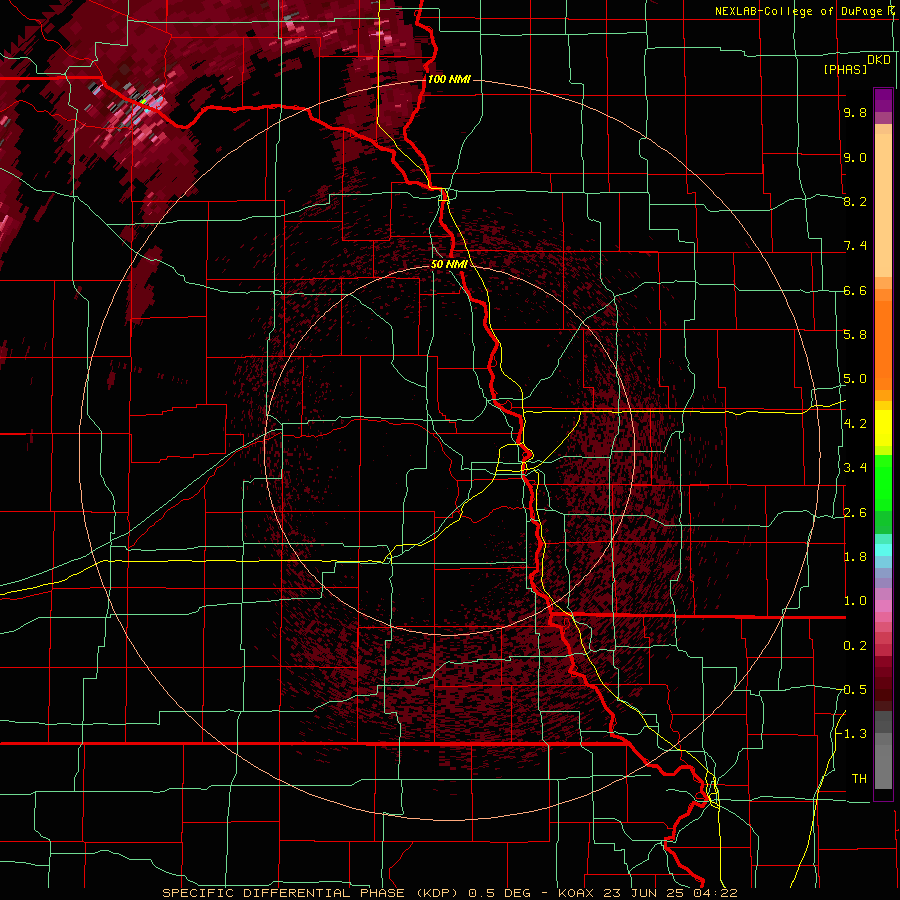Click the 6.6 value on the scale
Viewport: 900px width, 900px height.
pos(855,290)
